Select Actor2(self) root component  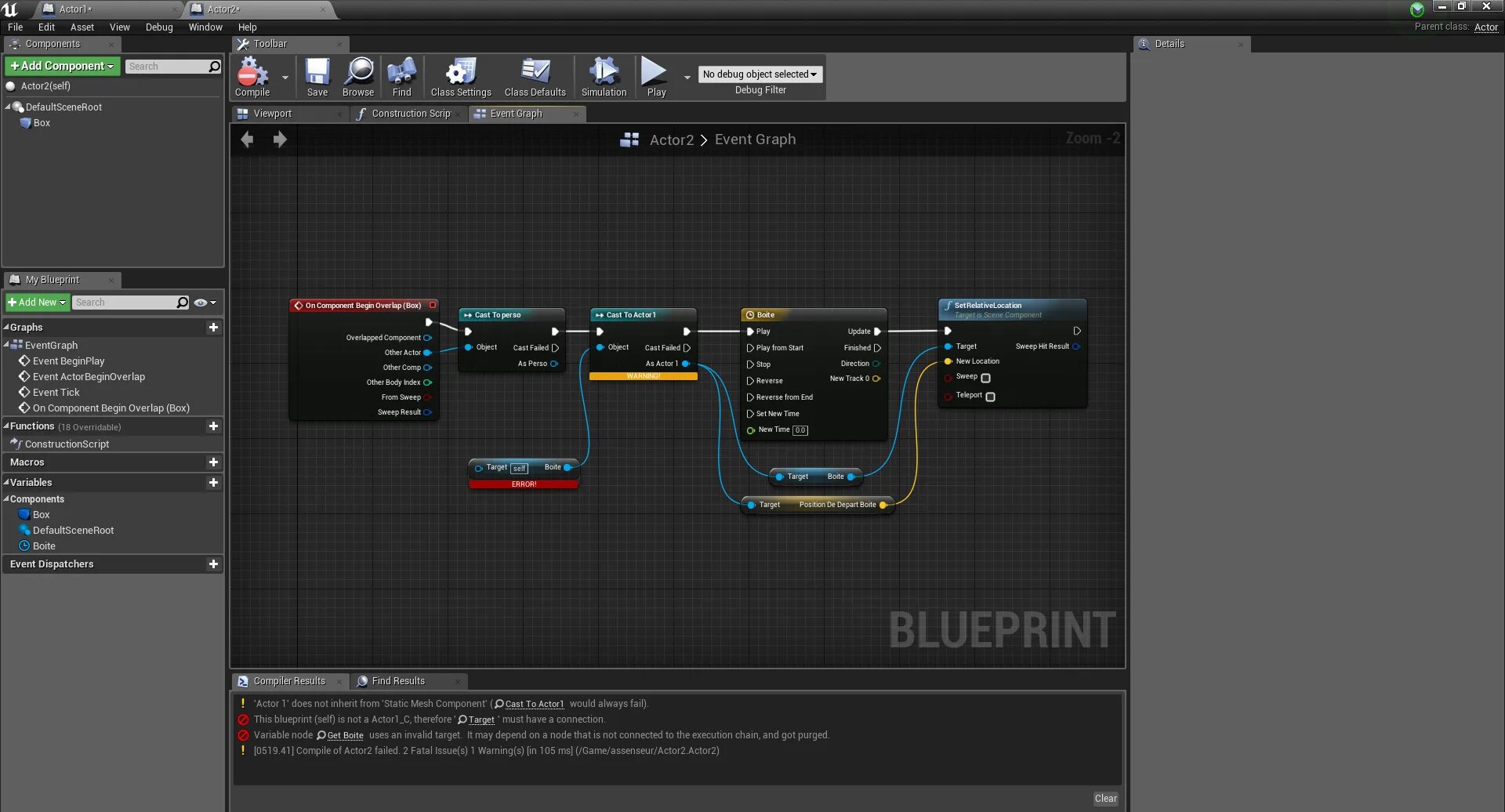(x=45, y=86)
